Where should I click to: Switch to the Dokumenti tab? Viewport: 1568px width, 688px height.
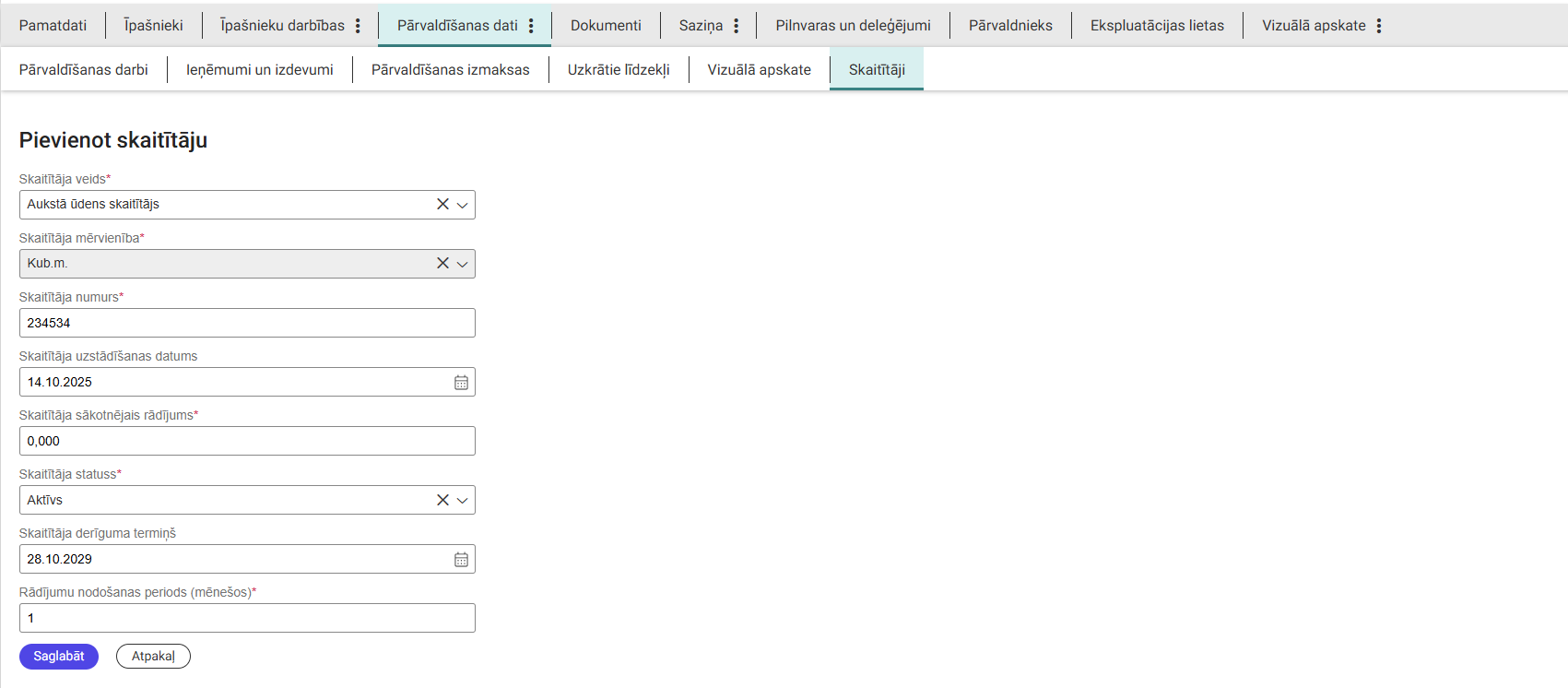point(606,26)
